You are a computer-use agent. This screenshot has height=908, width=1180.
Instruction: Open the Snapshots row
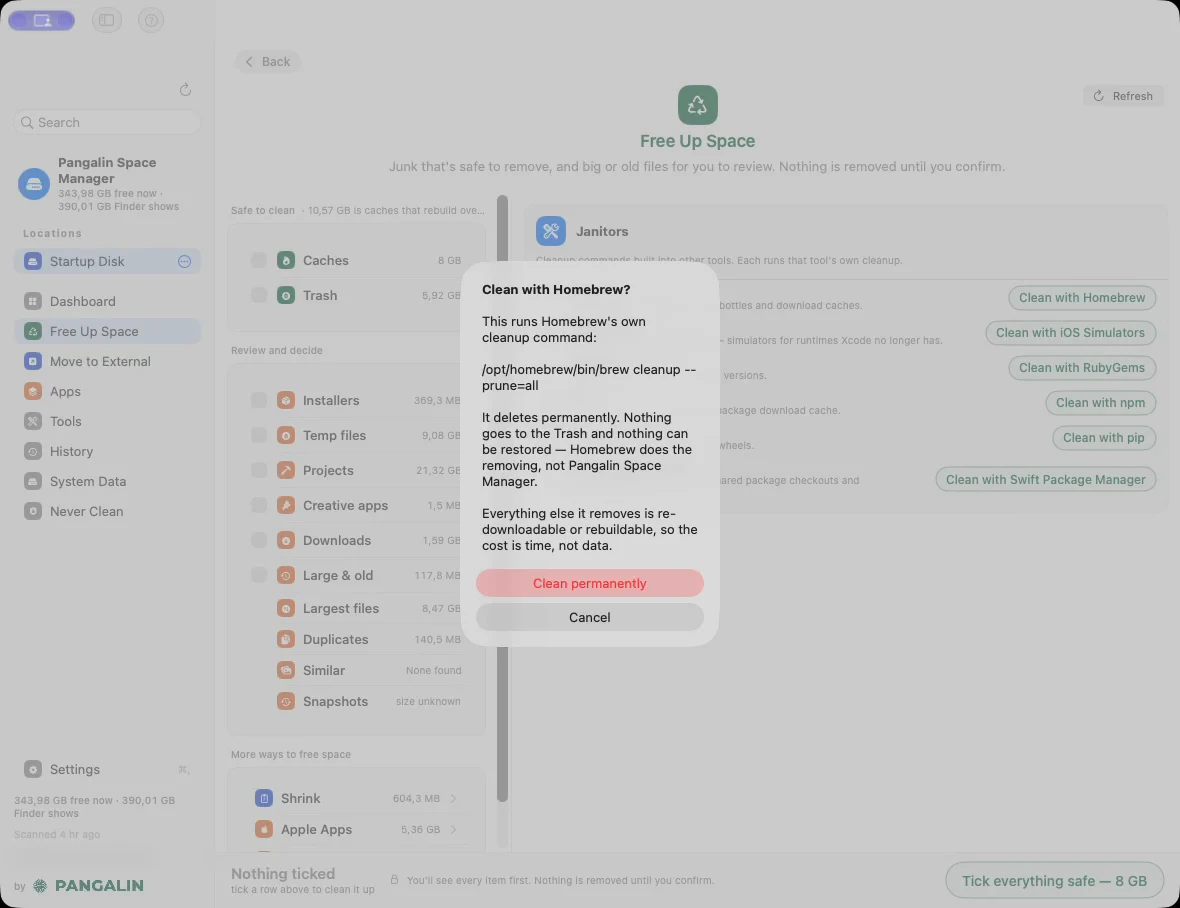pos(356,701)
